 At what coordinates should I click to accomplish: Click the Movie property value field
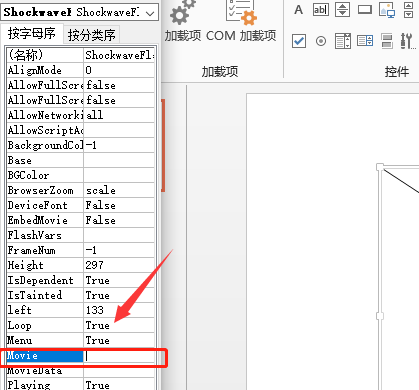[x=119, y=356]
